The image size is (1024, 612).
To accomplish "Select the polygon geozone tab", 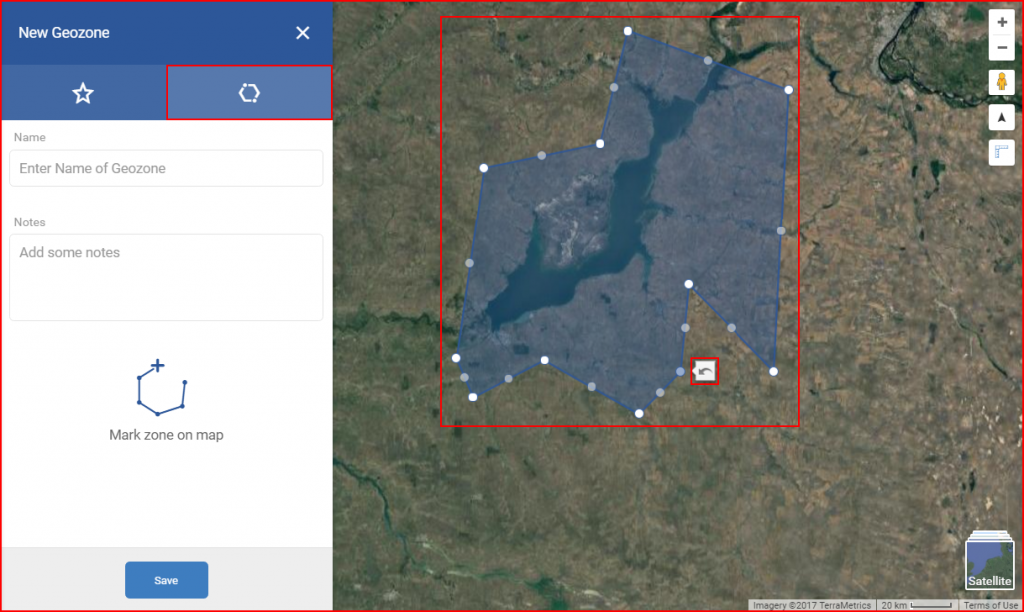I will [249, 93].
